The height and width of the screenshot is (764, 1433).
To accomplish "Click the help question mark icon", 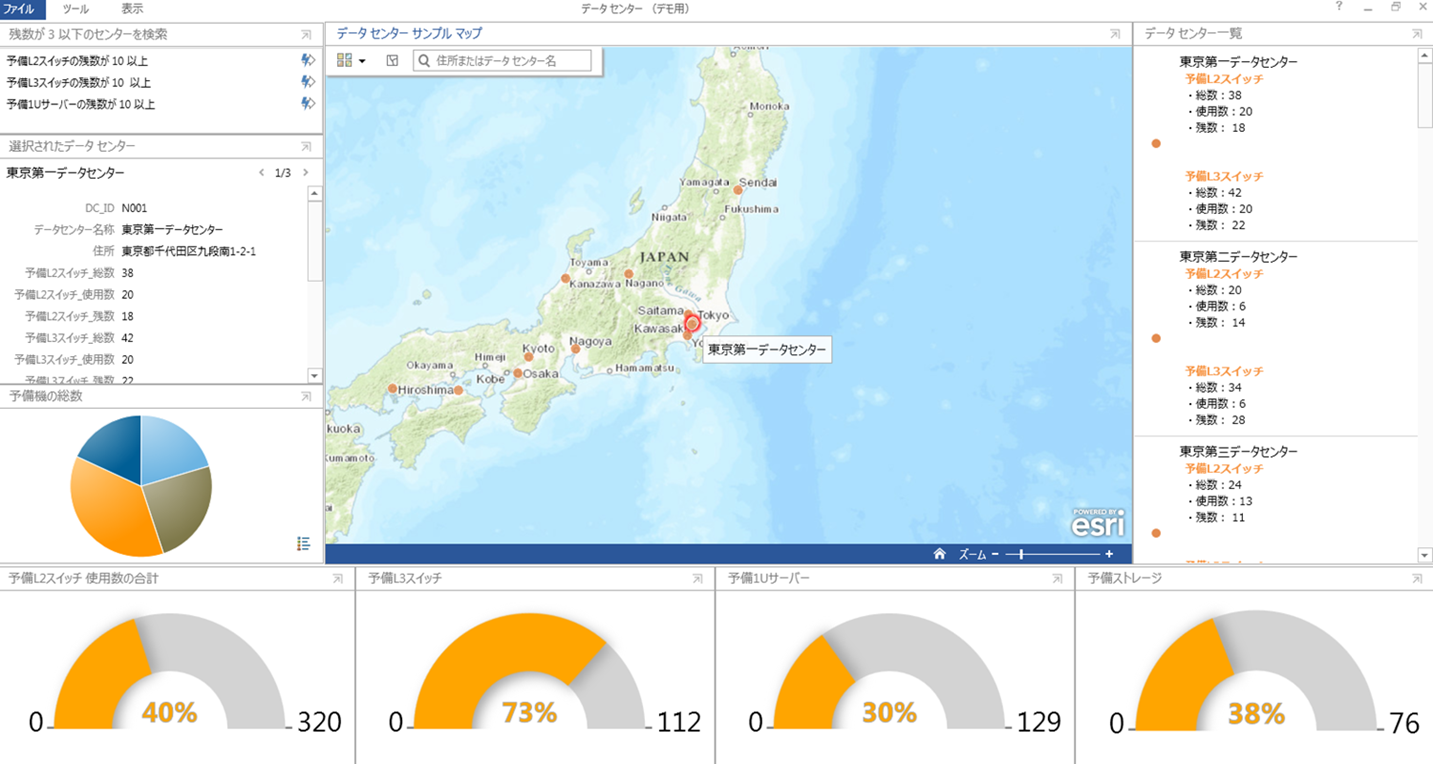I will [1339, 8].
